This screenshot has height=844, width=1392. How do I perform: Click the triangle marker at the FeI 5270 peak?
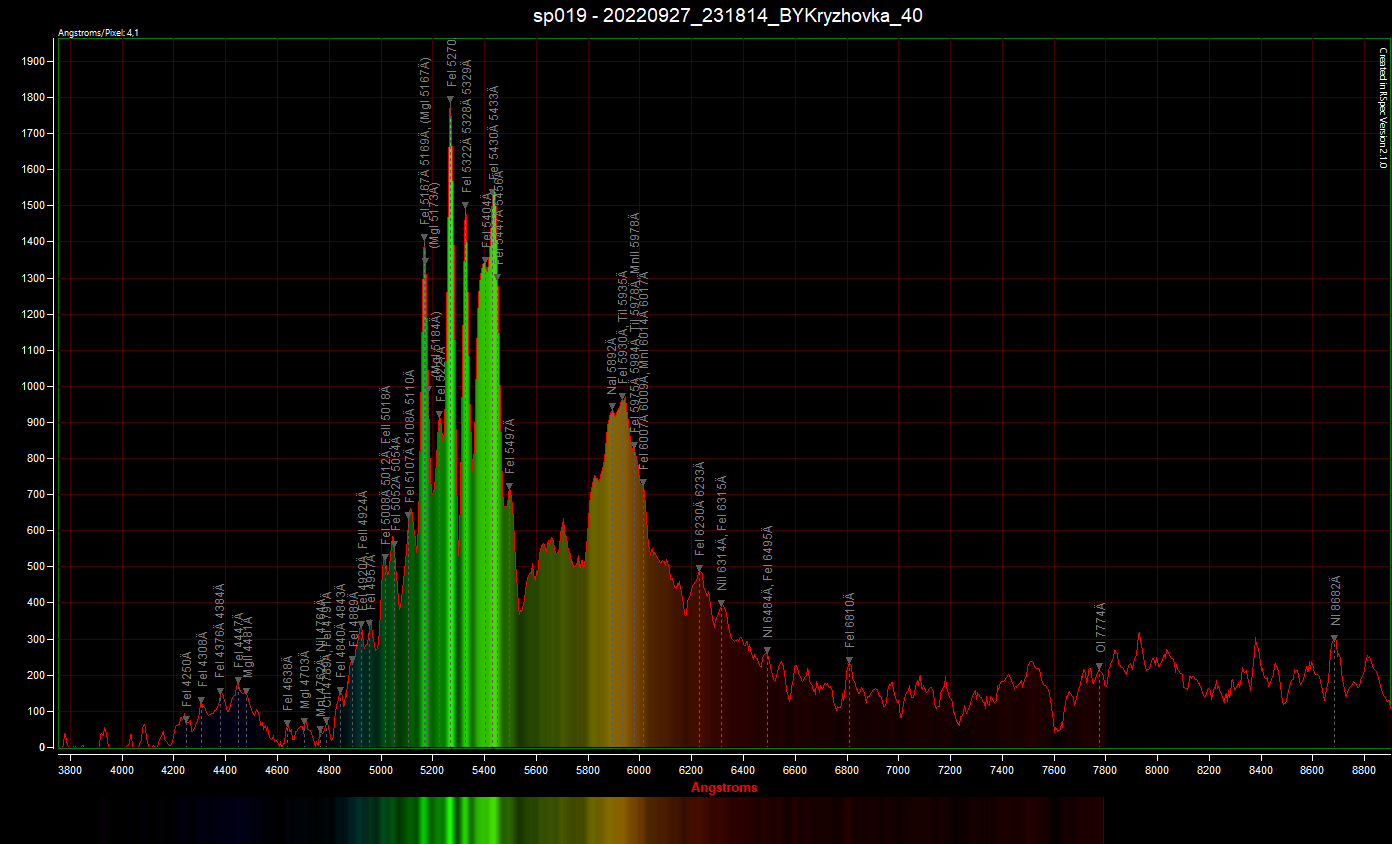[x=450, y=99]
